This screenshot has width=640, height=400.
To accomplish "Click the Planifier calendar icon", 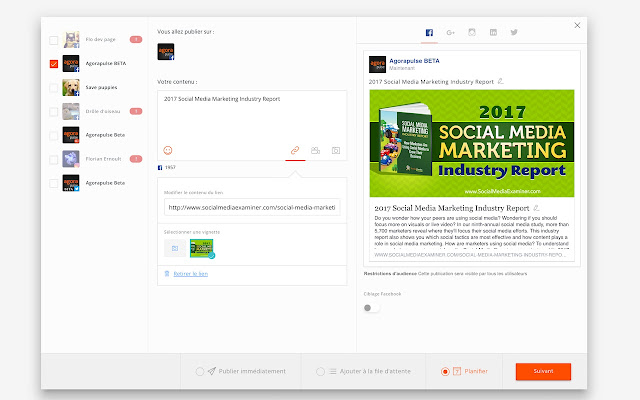I will (x=457, y=371).
